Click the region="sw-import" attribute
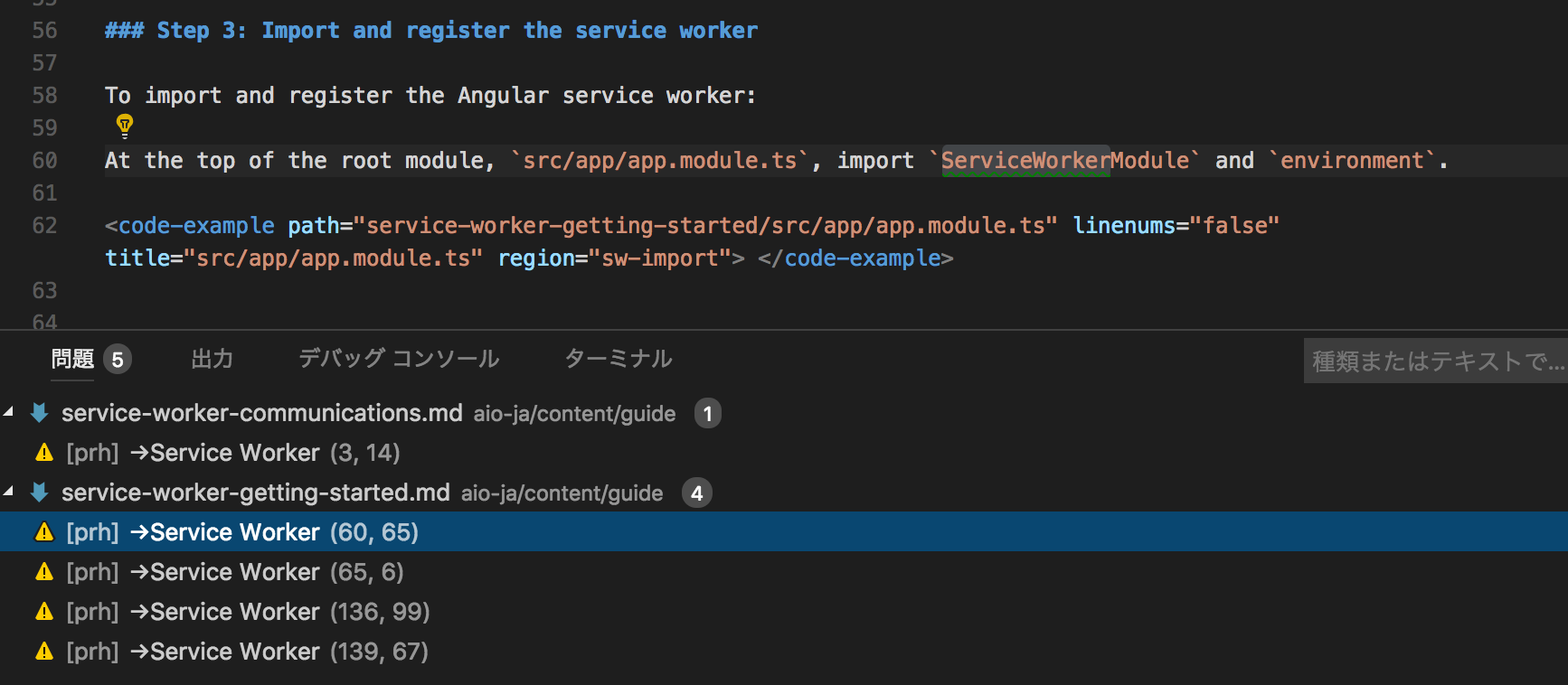The width and height of the screenshot is (1568, 685). (x=615, y=258)
